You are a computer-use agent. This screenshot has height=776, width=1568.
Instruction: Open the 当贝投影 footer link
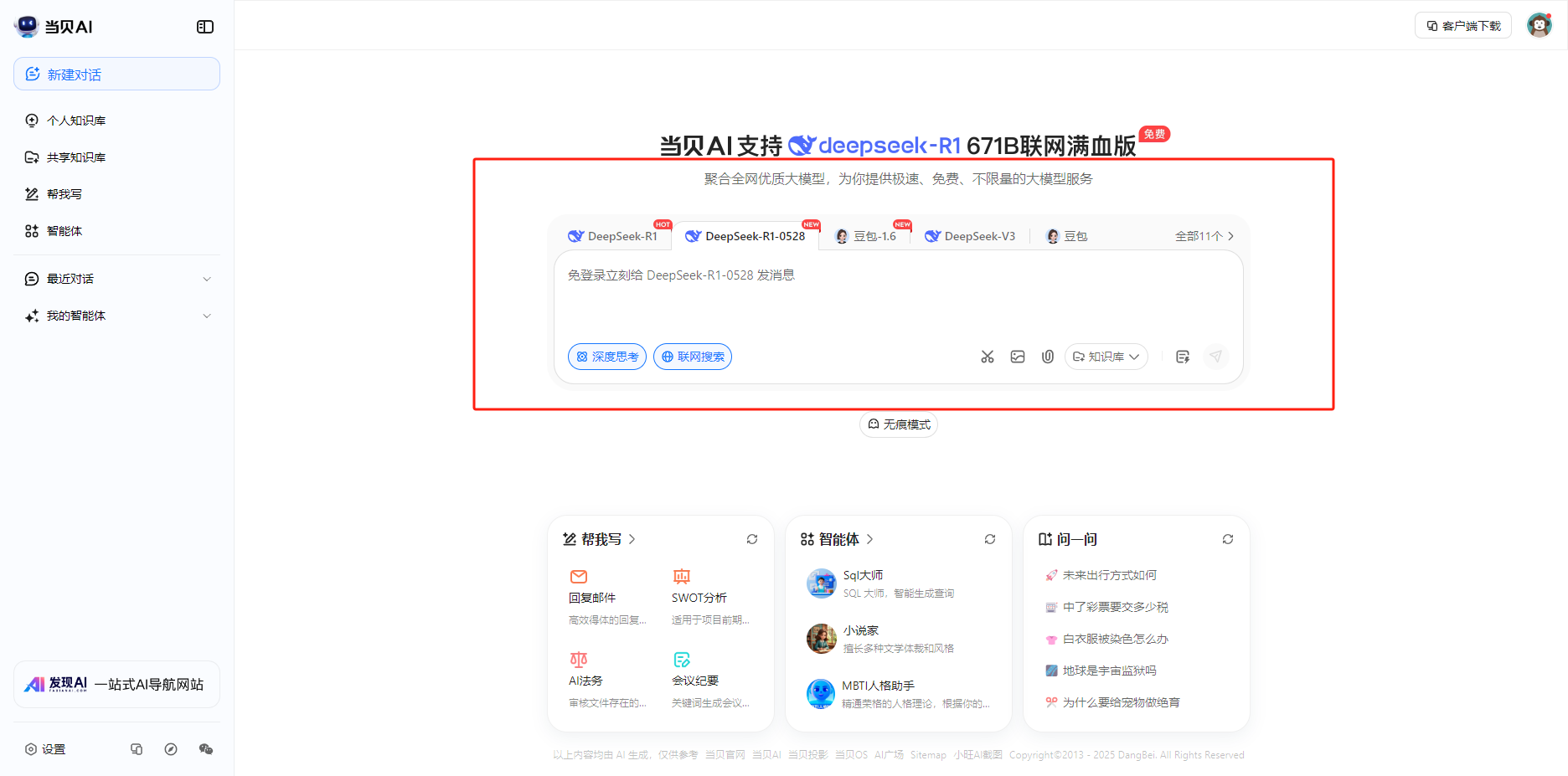click(x=807, y=755)
